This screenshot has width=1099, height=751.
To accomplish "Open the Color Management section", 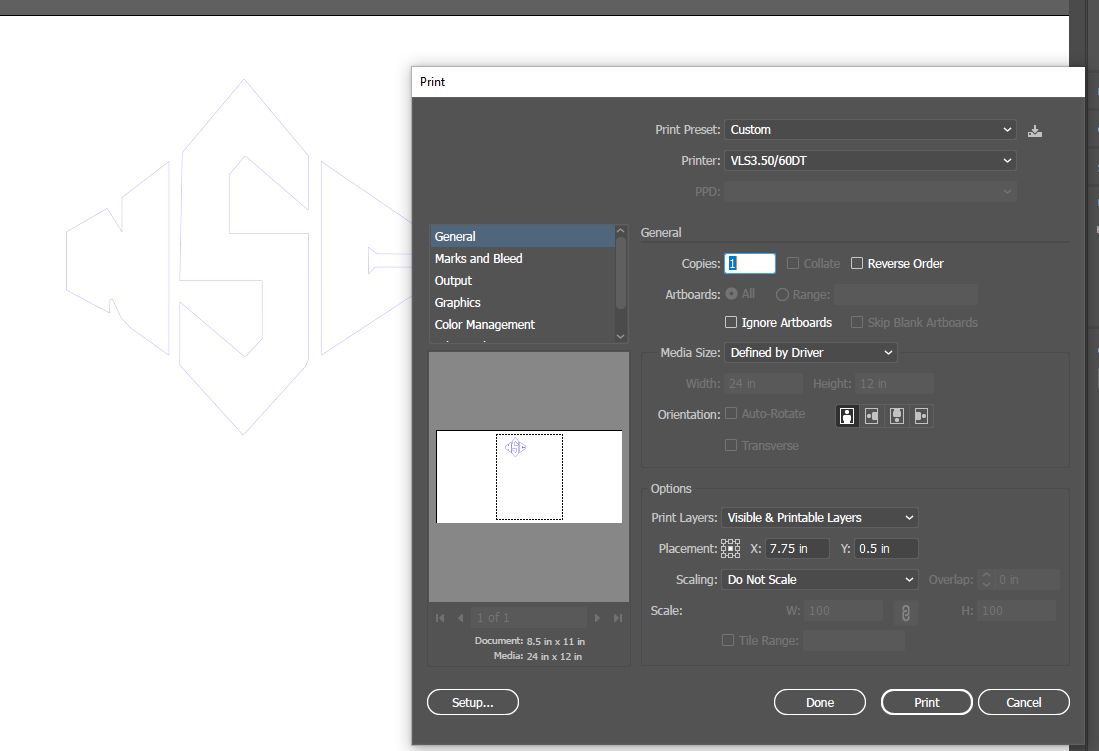I will coord(484,324).
